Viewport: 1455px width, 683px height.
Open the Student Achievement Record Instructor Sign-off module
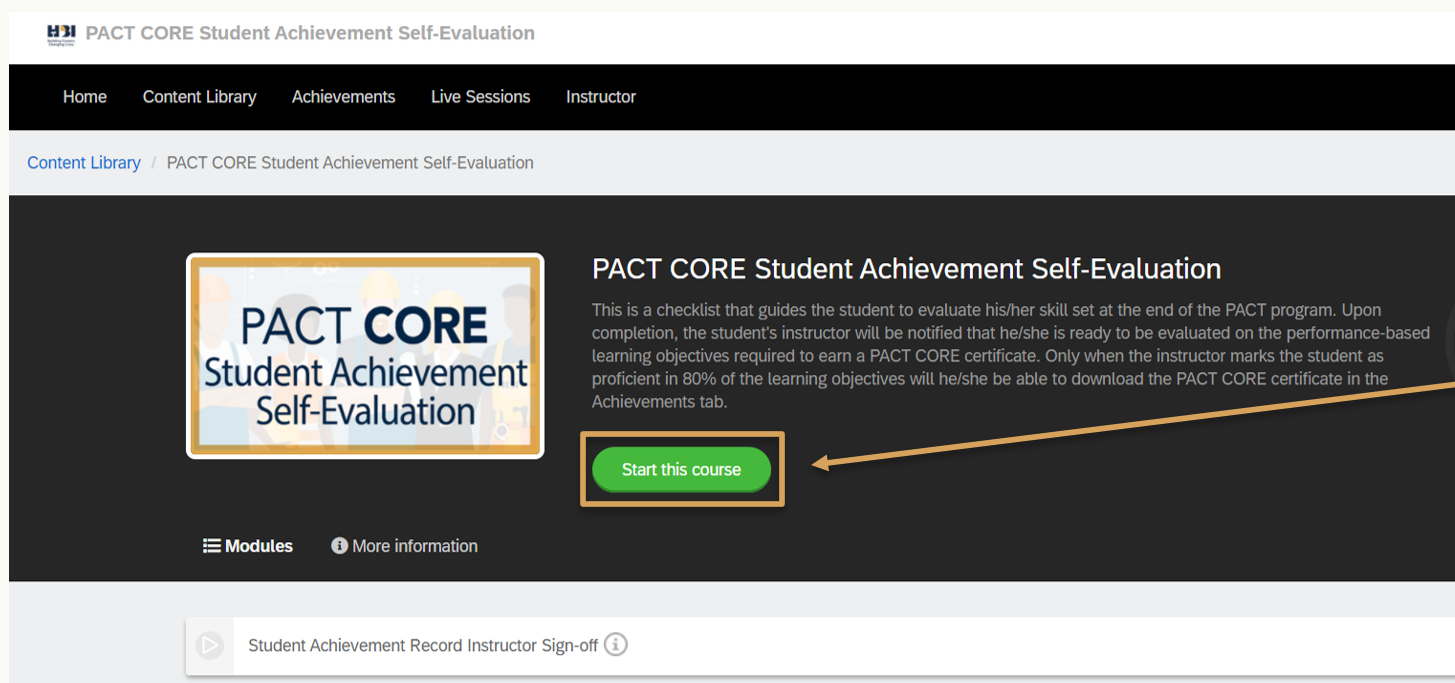point(422,646)
